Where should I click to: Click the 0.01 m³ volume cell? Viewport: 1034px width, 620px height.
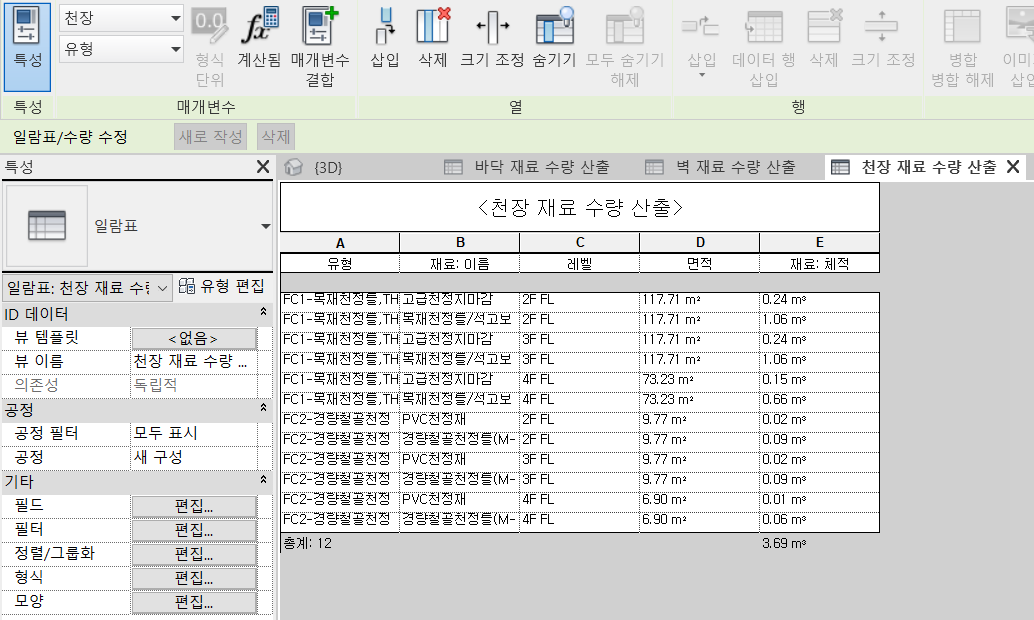click(820, 500)
